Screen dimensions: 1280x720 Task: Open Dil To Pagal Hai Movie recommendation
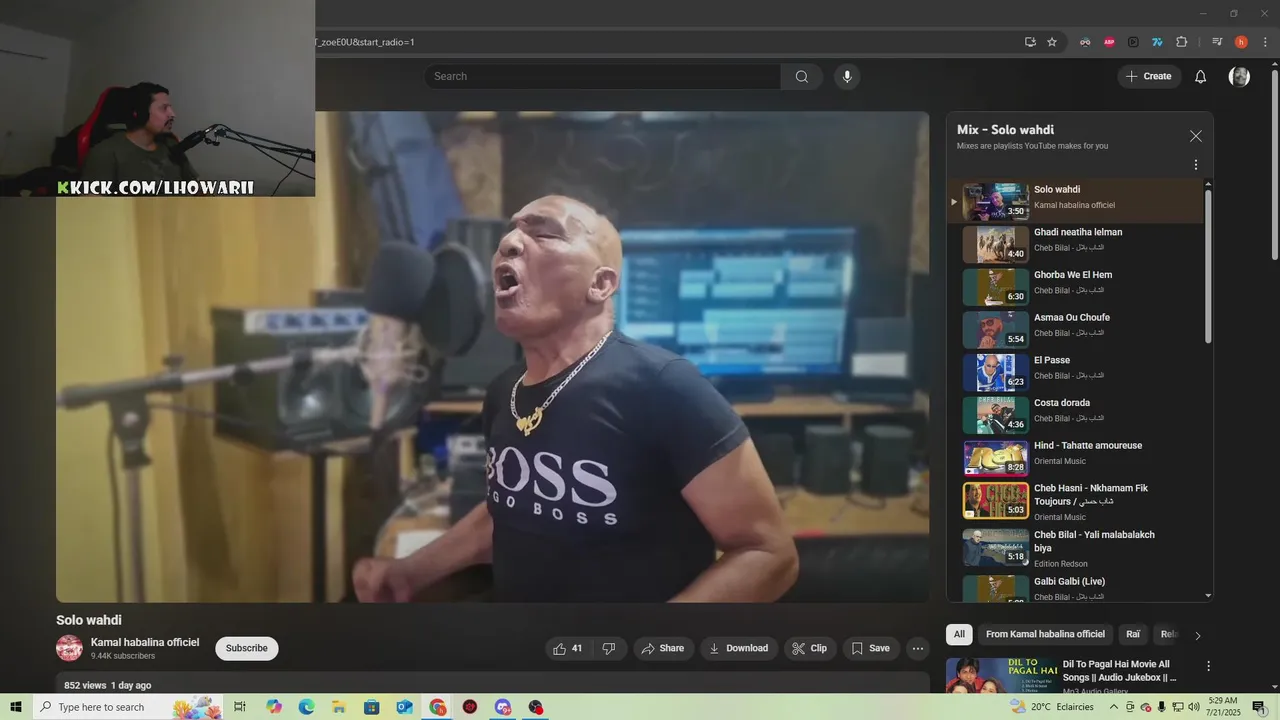[1119, 671]
